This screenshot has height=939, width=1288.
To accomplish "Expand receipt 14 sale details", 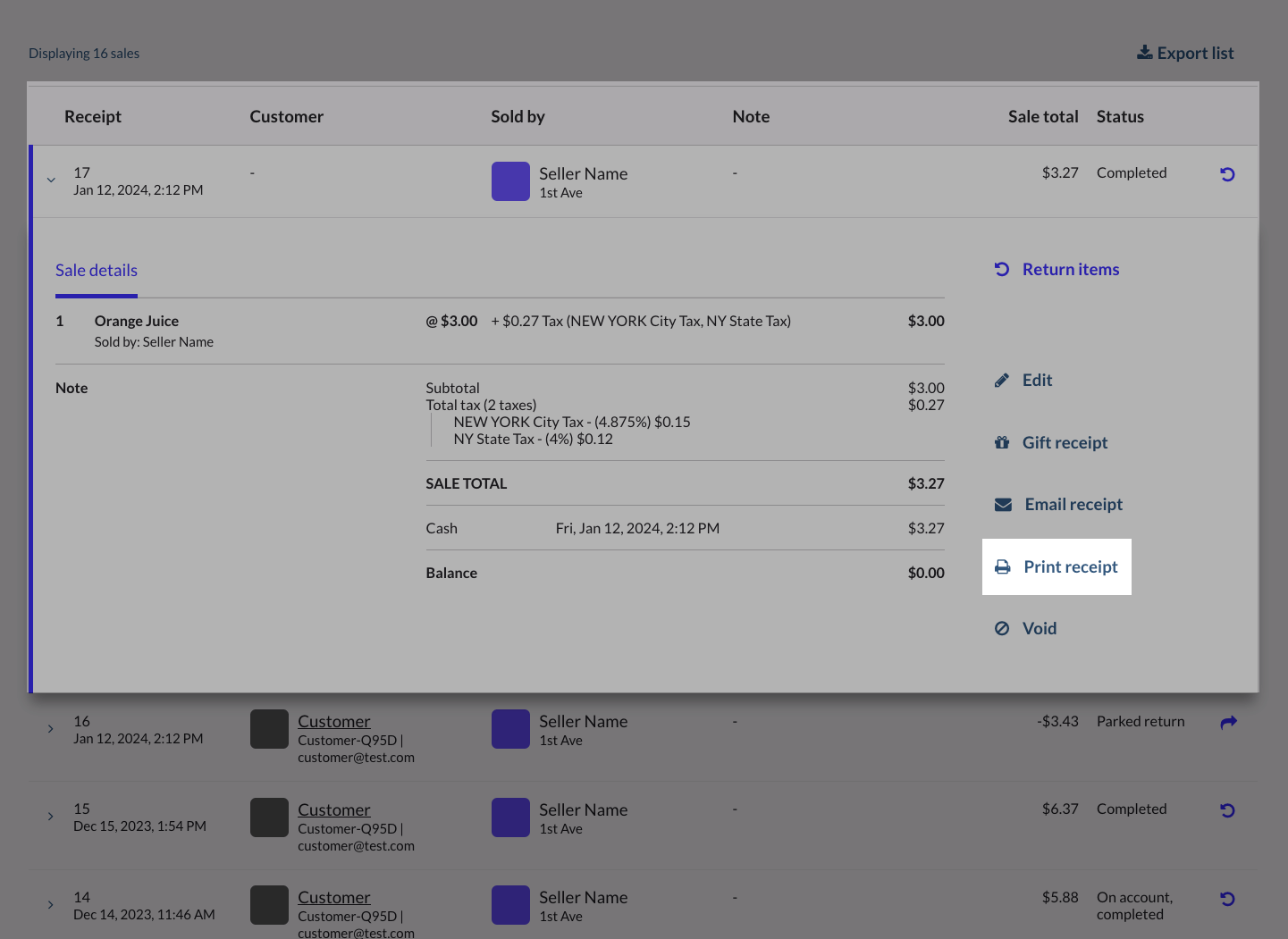I will point(51,905).
